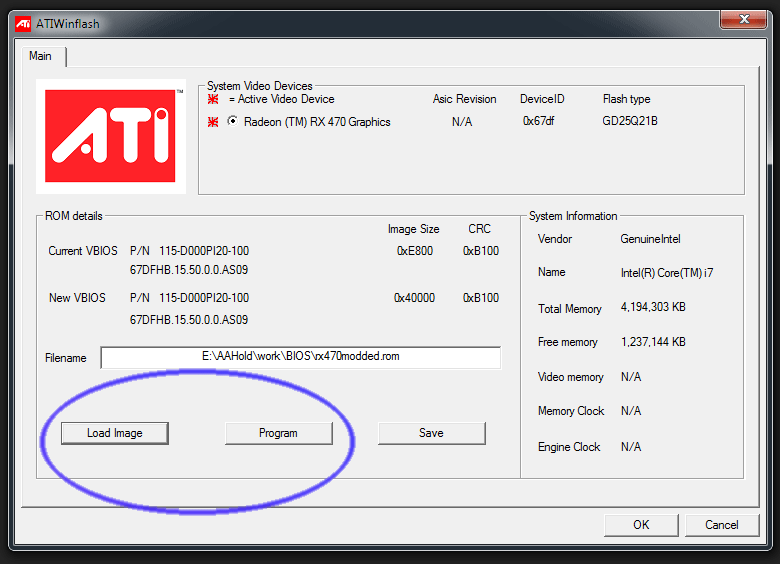Screen dimensions: 780x564
Task: Click the Name value "Intel(R) Core(TM) i7"
Action: [667, 273]
